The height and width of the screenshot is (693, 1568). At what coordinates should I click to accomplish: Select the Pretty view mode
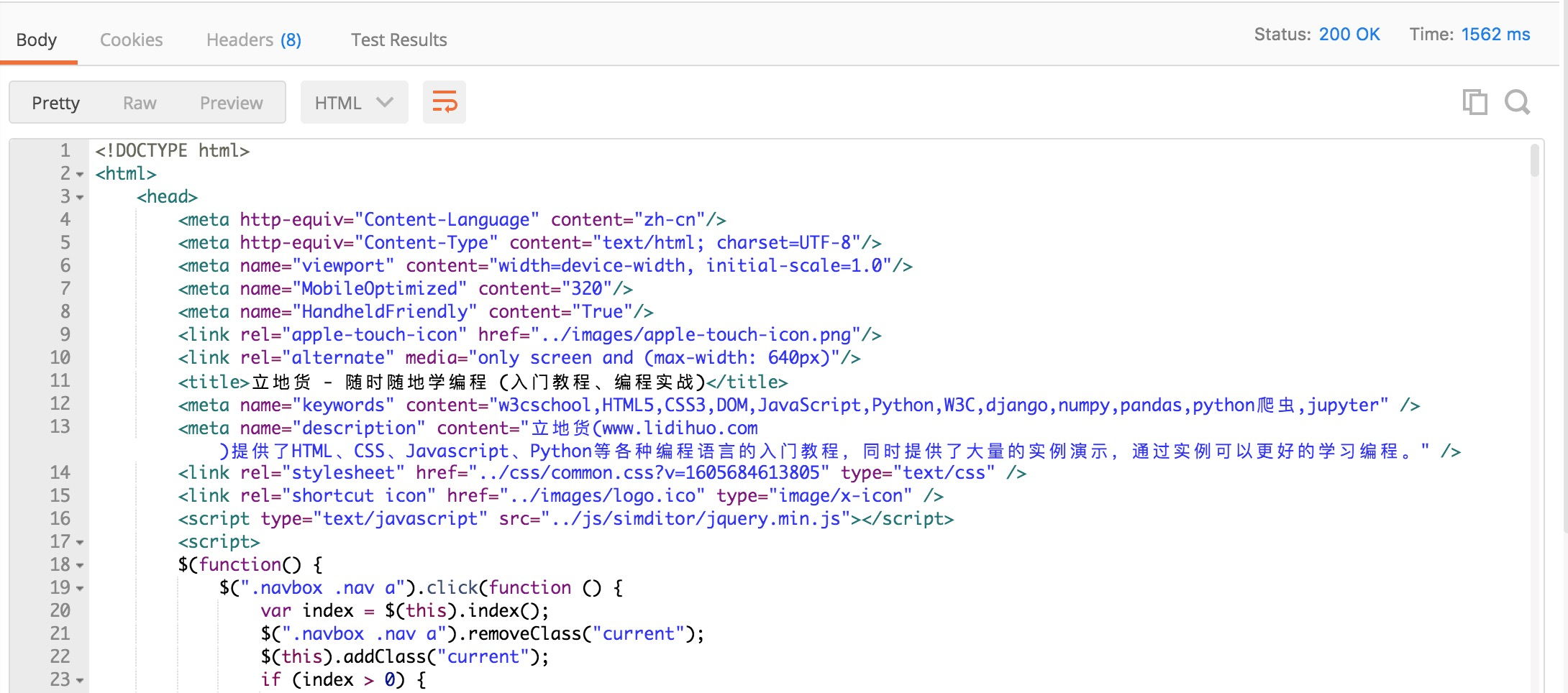(56, 103)
